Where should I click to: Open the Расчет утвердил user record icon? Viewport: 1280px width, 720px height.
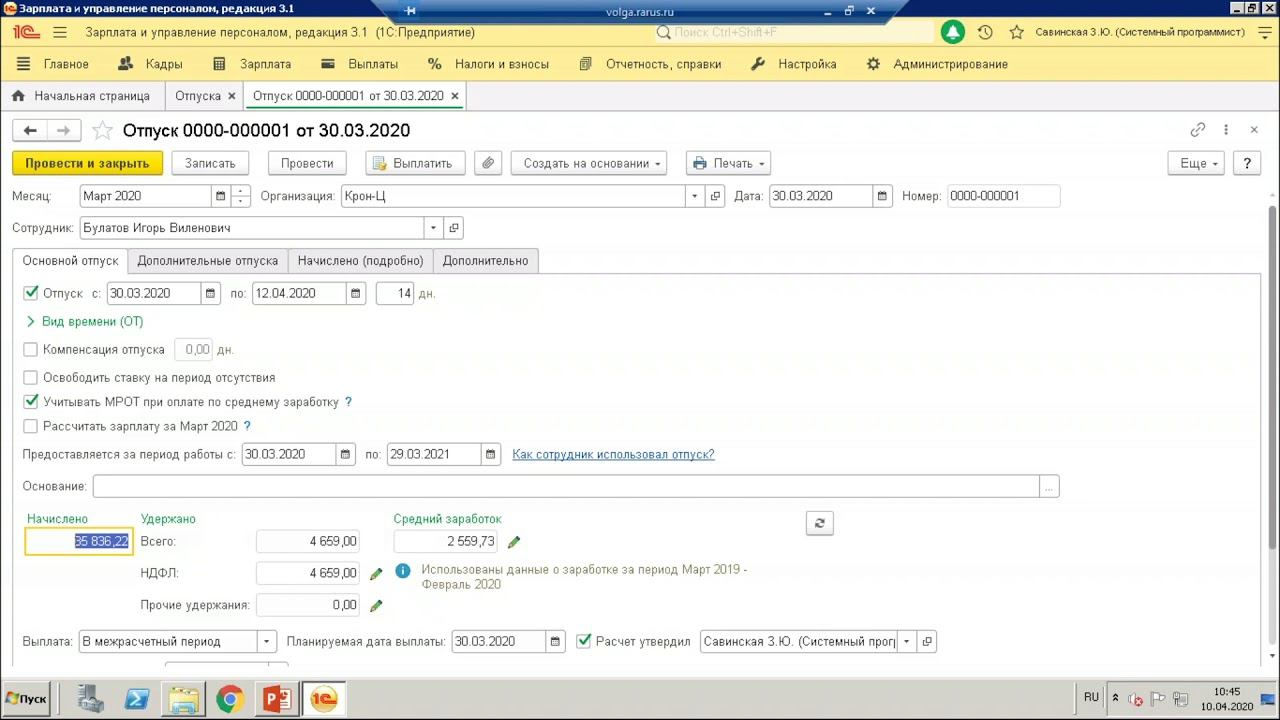tap(927, 641)
